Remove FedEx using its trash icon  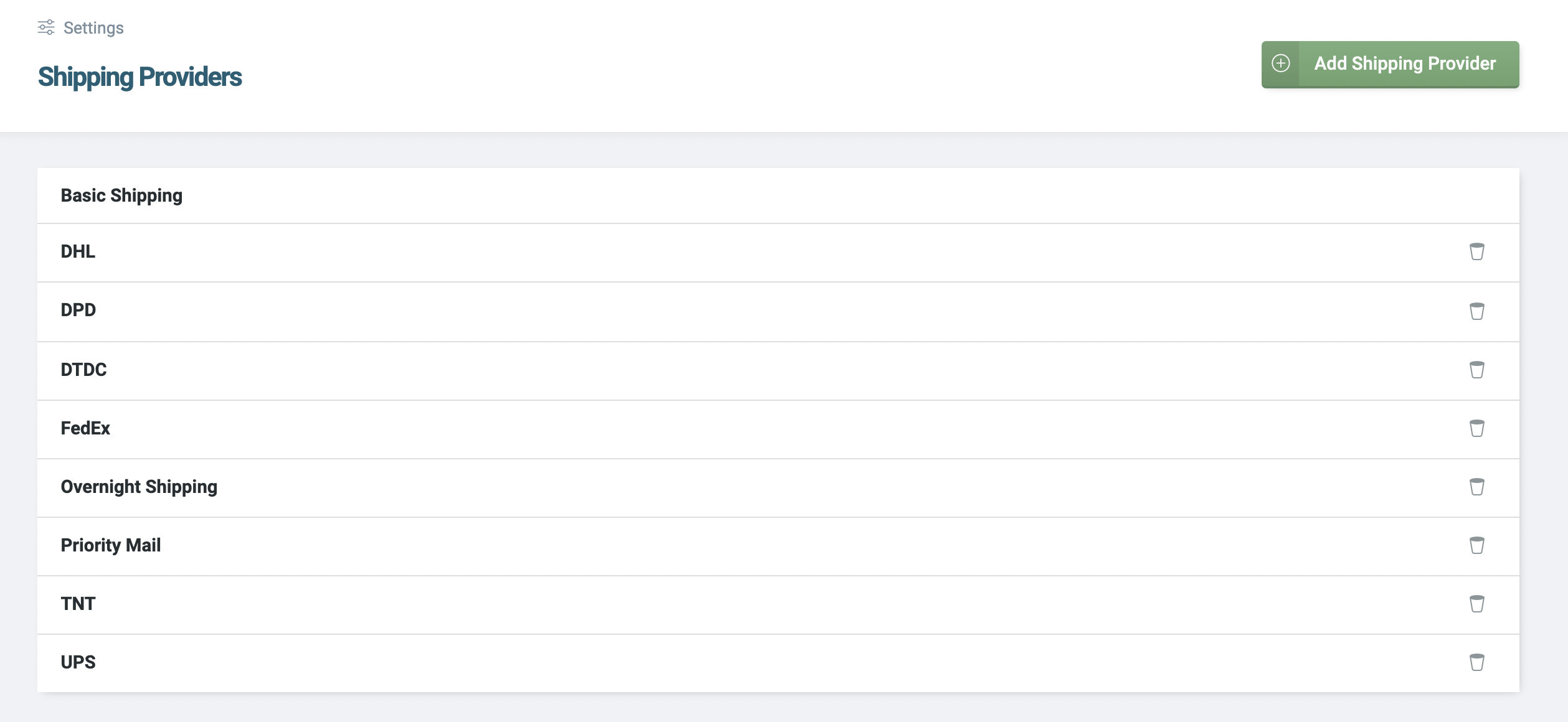coord(1476,428)
